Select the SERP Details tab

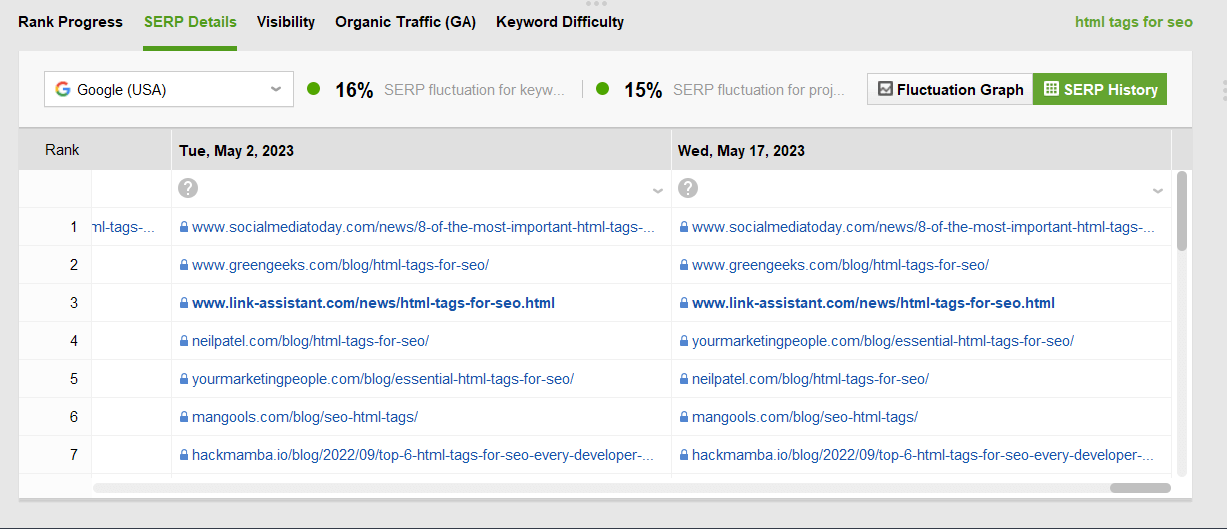pyautogui.click(x=190, y=22)
